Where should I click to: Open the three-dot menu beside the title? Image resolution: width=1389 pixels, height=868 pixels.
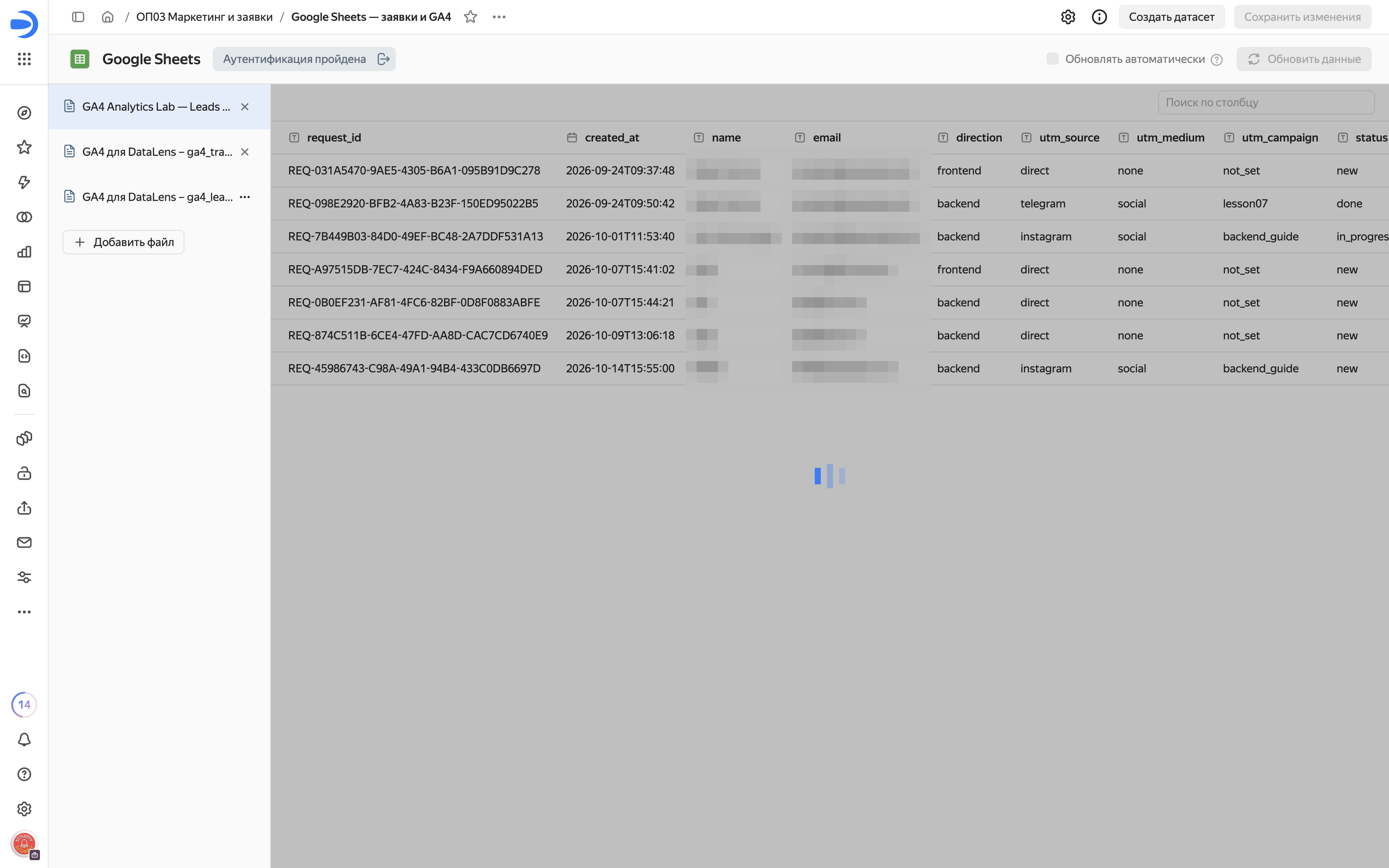tap(499, 17)
